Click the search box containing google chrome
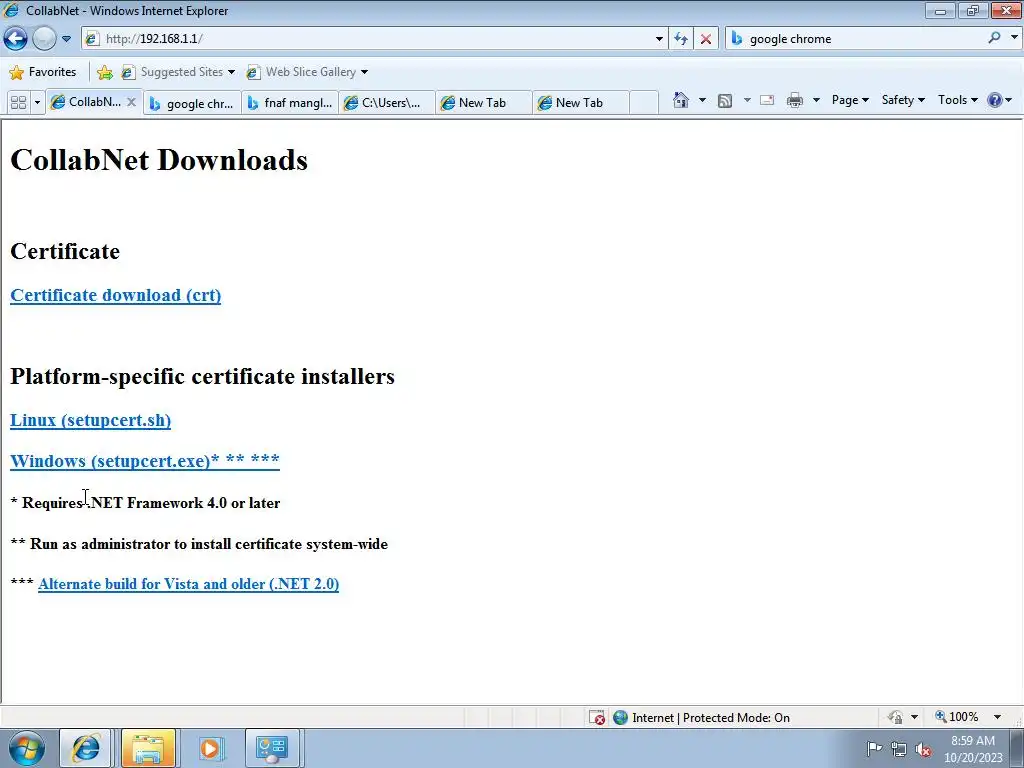The image size is (1024, 768). pyautogui.click(x=856, y=39)
